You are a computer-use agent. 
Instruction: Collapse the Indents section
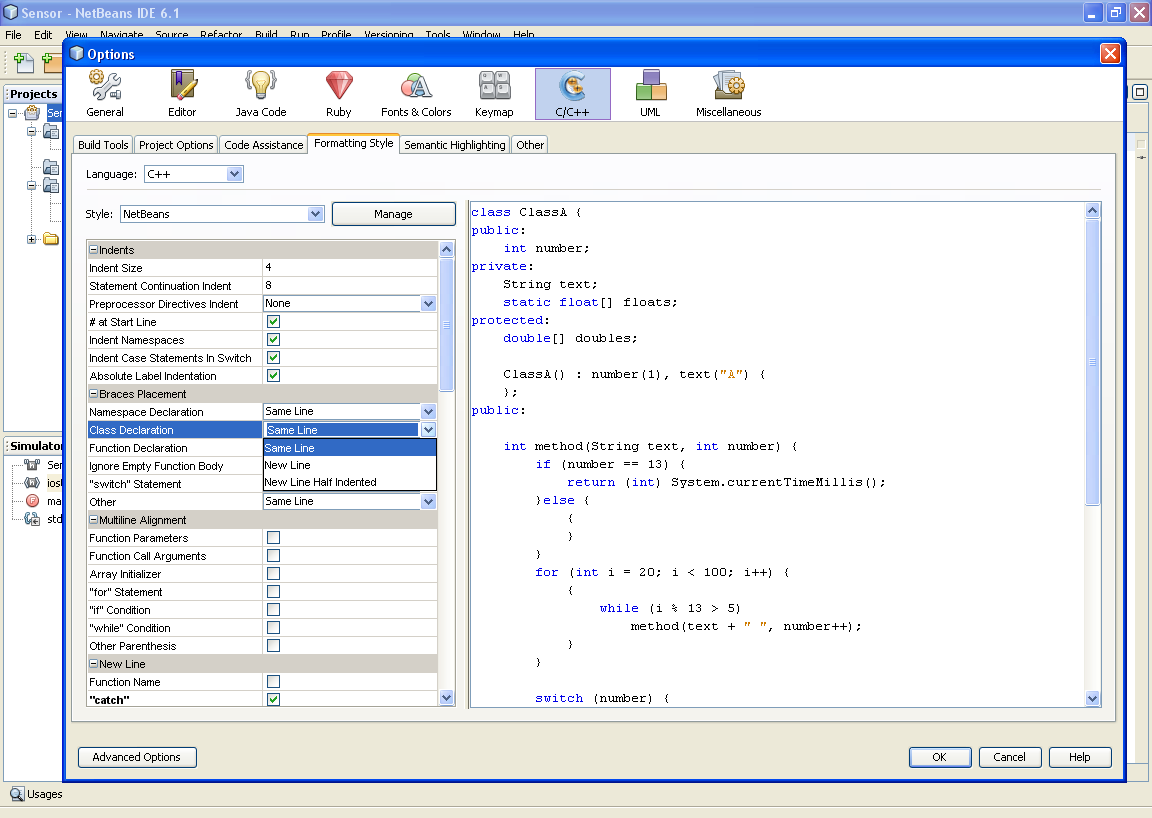(x=93, y=250)
